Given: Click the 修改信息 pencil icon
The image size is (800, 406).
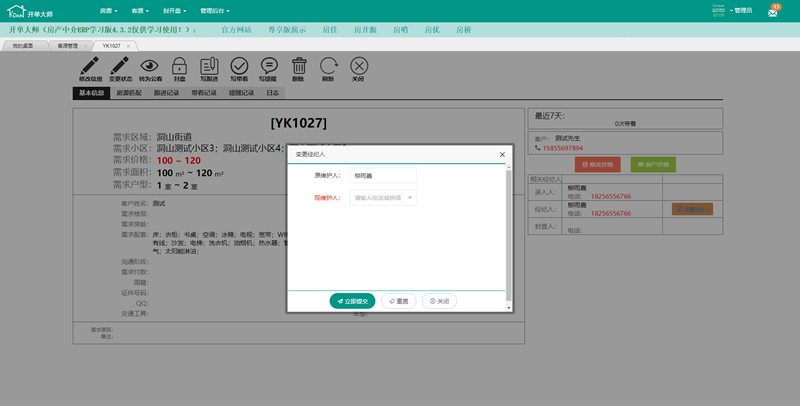Looking at the screenshot, I should [x=90, y=66].
